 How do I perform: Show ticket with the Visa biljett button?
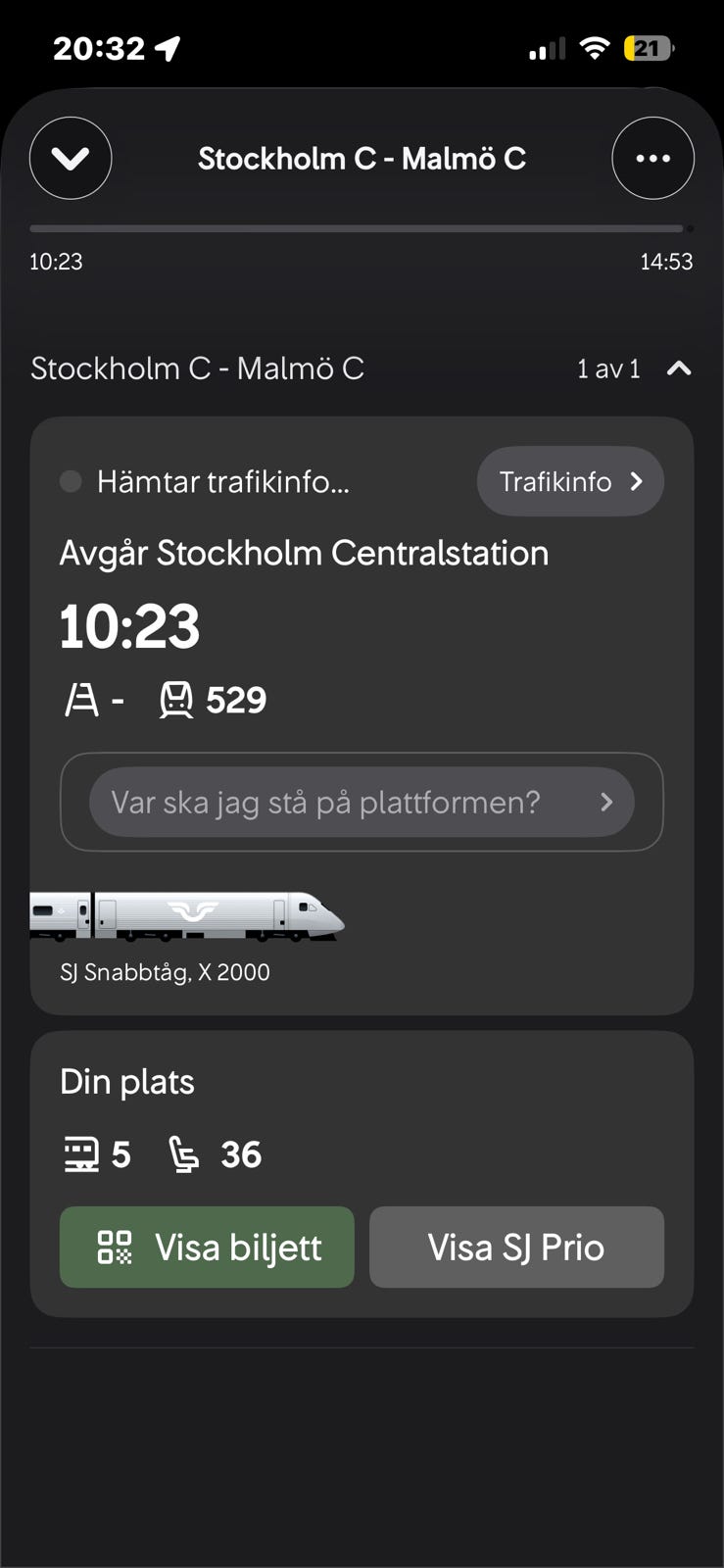[x=207, y=1248]
